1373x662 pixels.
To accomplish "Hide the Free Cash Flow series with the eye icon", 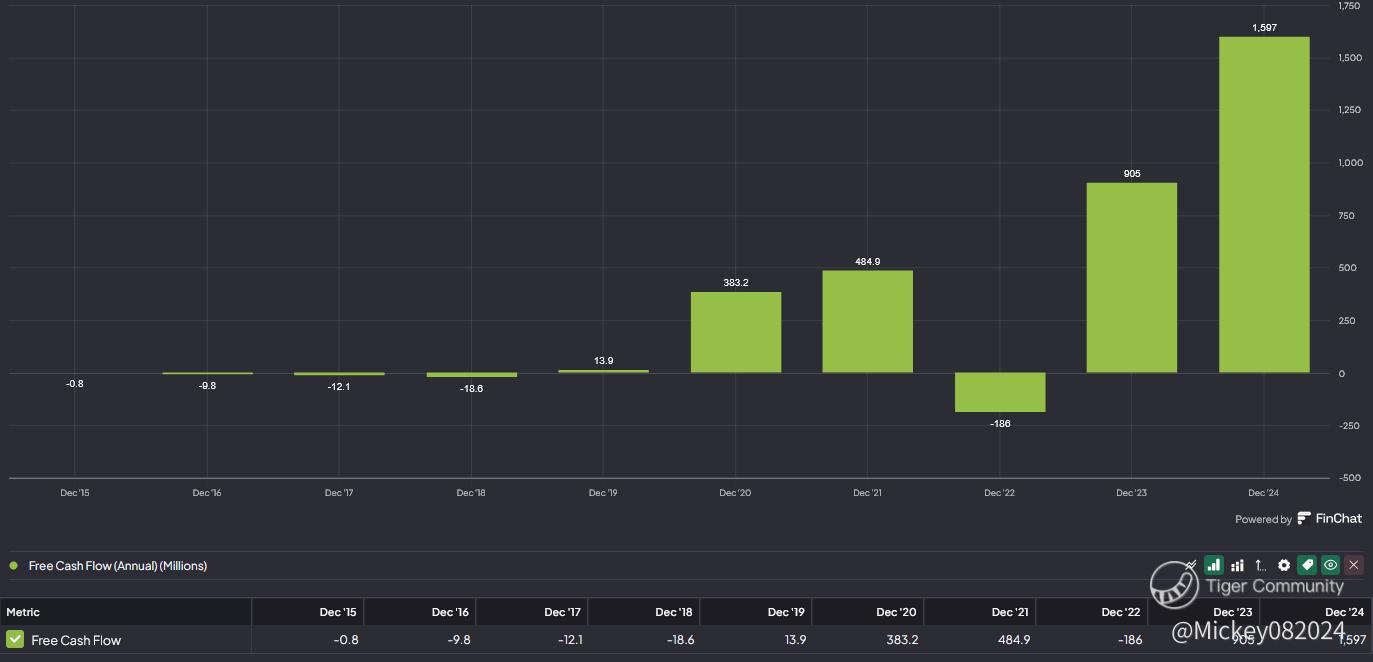I will pyautogui.click(x=1330, y=565).
